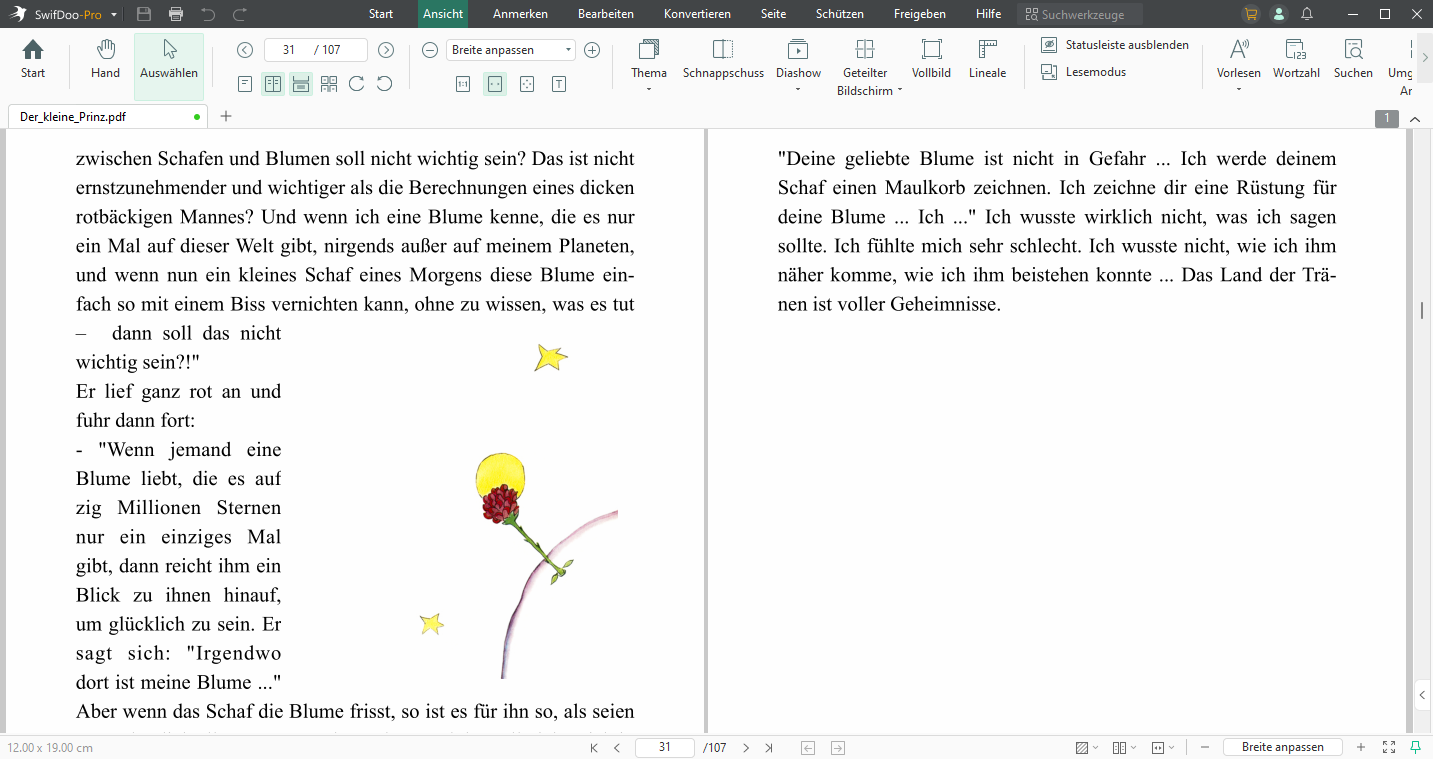Click the text view T icon
Viewport: 1433px width, 759px height.
click(x=559, y=84)
